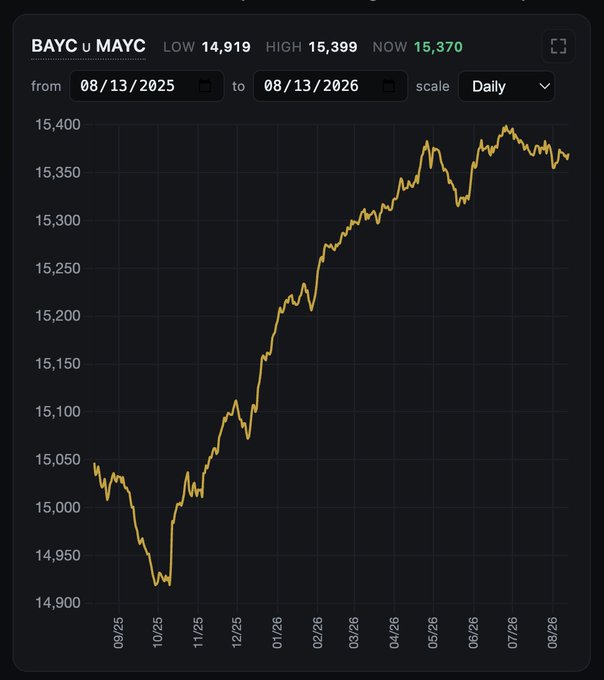Screen dimensions: 604x680
Task: Click the from date field 08/13/2025
Action: (x=147, y=86)
